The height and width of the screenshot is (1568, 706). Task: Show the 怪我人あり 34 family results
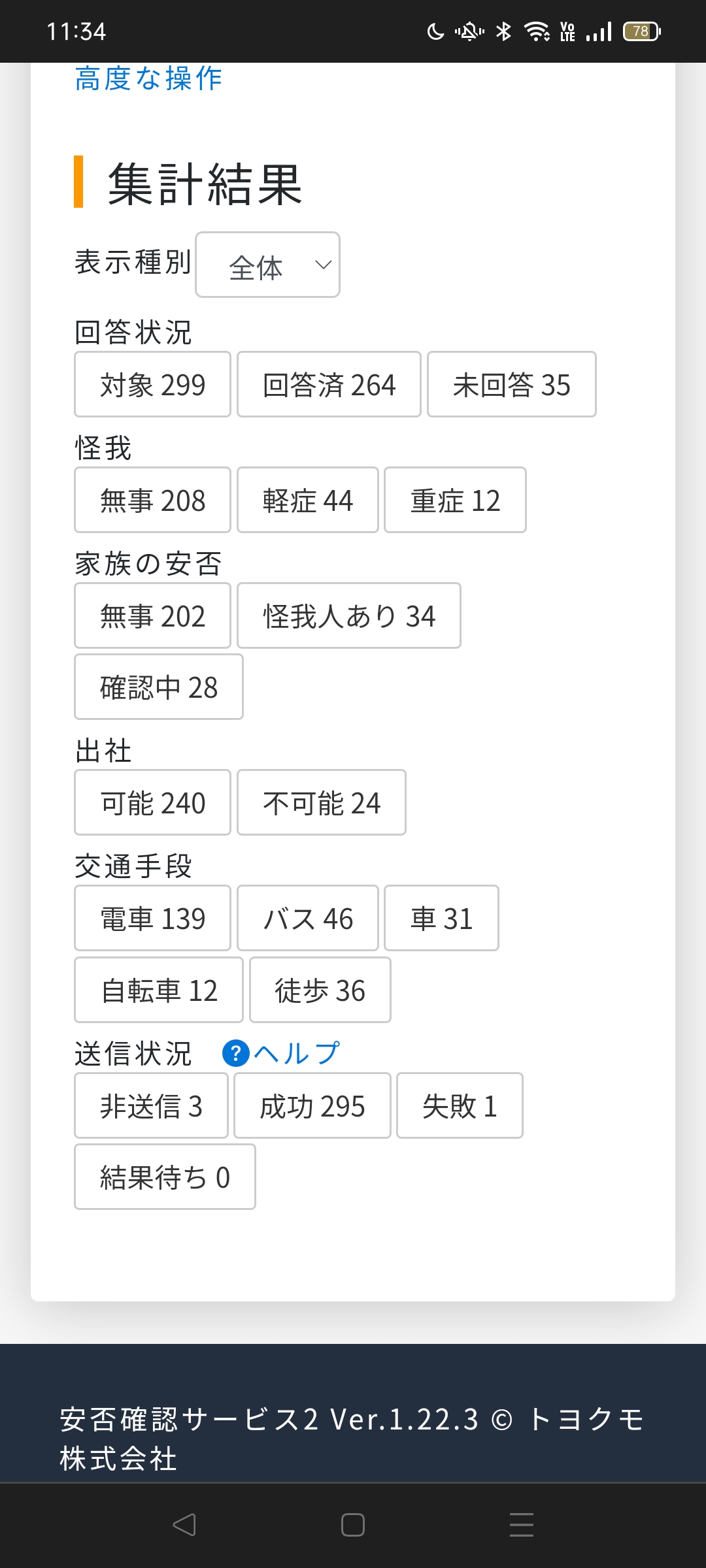pyautogui.click(x=348, y=615)
